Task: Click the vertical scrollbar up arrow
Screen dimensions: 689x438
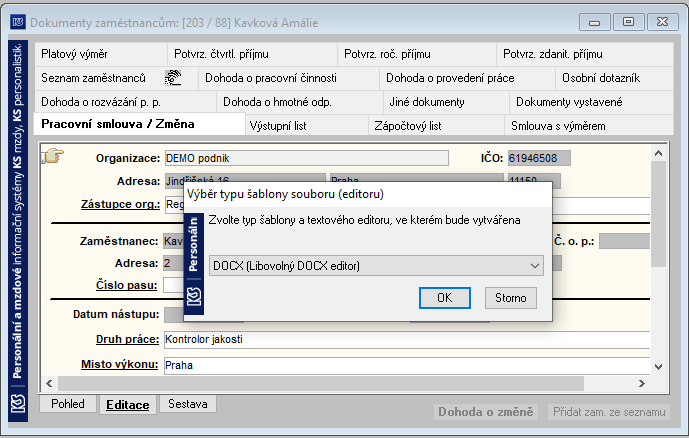Action: (658, 153)
